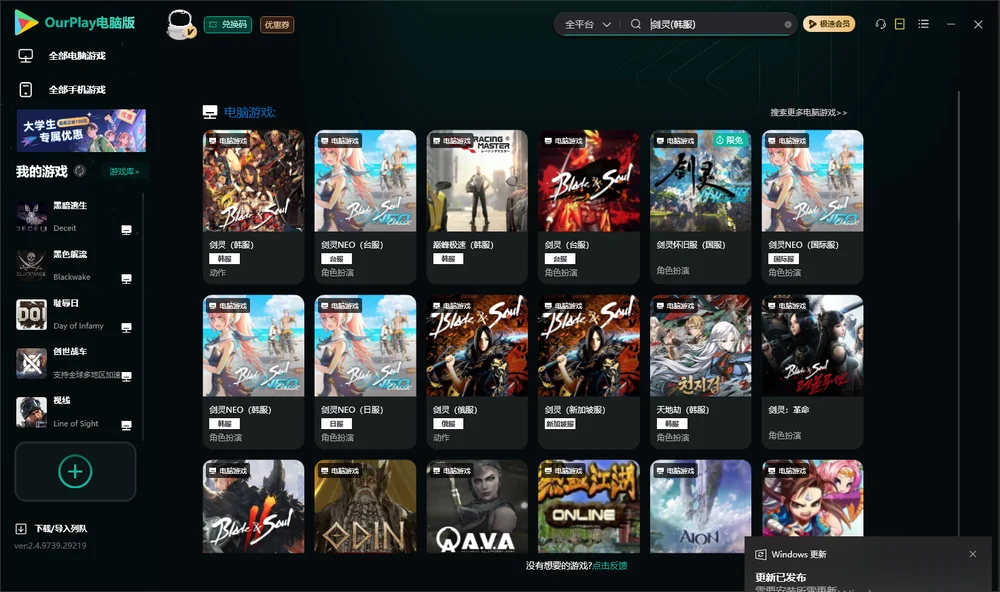The height and width of the screenshot is (592, 1000).
Task: Open the 搜索更多电脑游戏 link
Action: coord(809,112)
